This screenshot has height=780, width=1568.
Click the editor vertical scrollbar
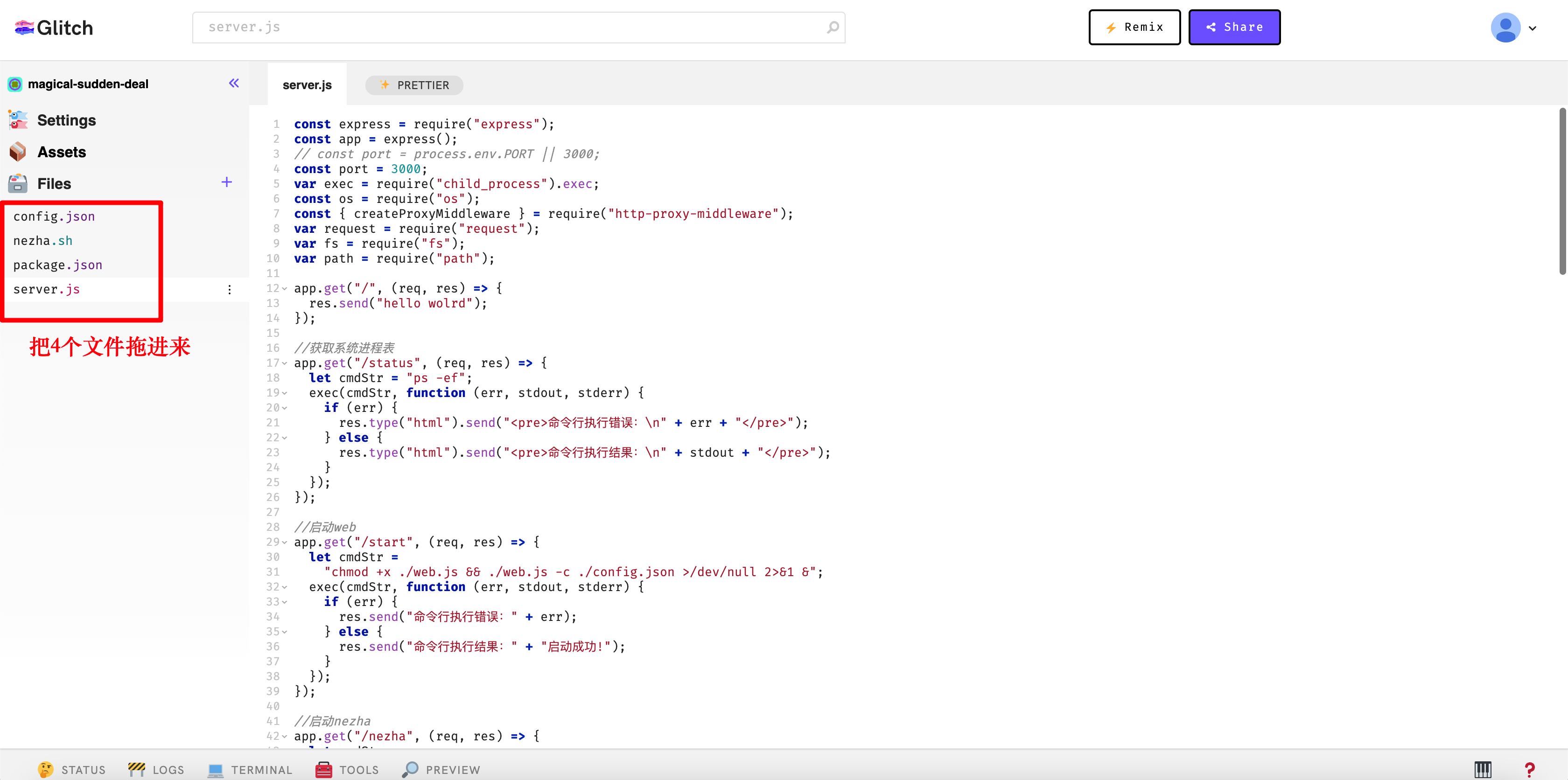point(1562,191)
